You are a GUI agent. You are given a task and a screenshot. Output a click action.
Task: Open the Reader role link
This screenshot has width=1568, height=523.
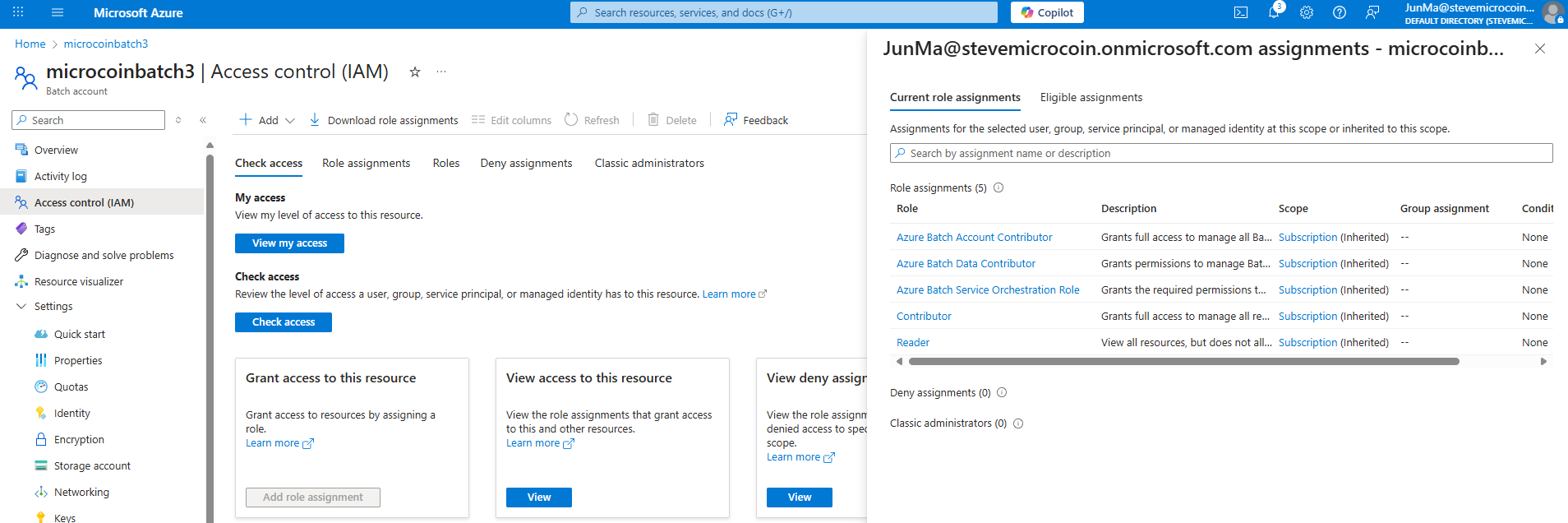[913, 342]
